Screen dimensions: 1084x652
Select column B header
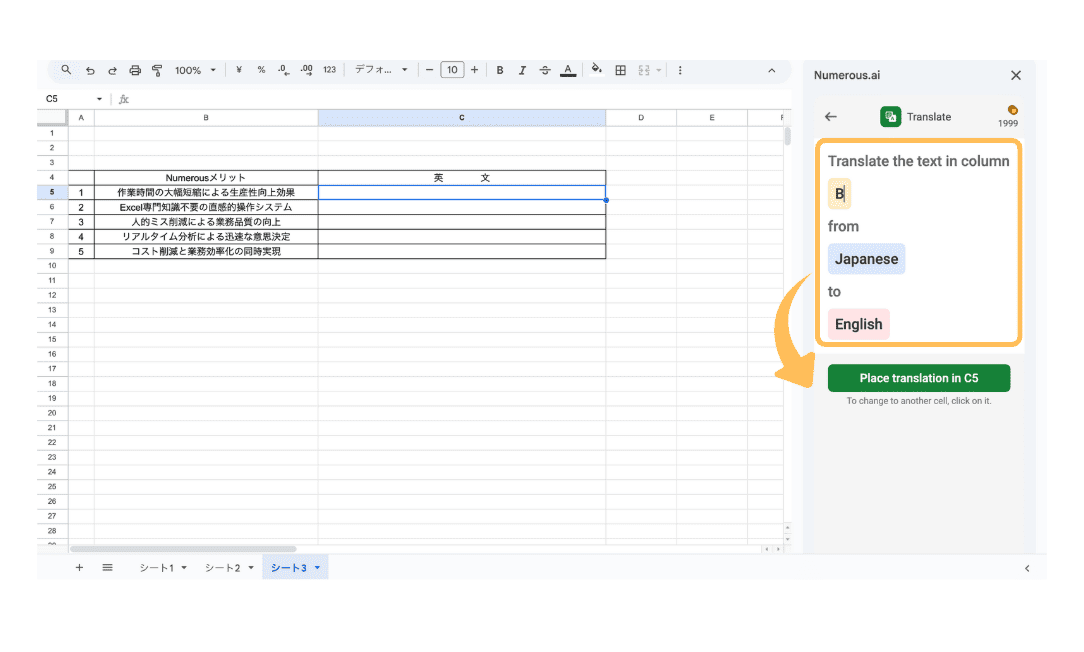206,118
